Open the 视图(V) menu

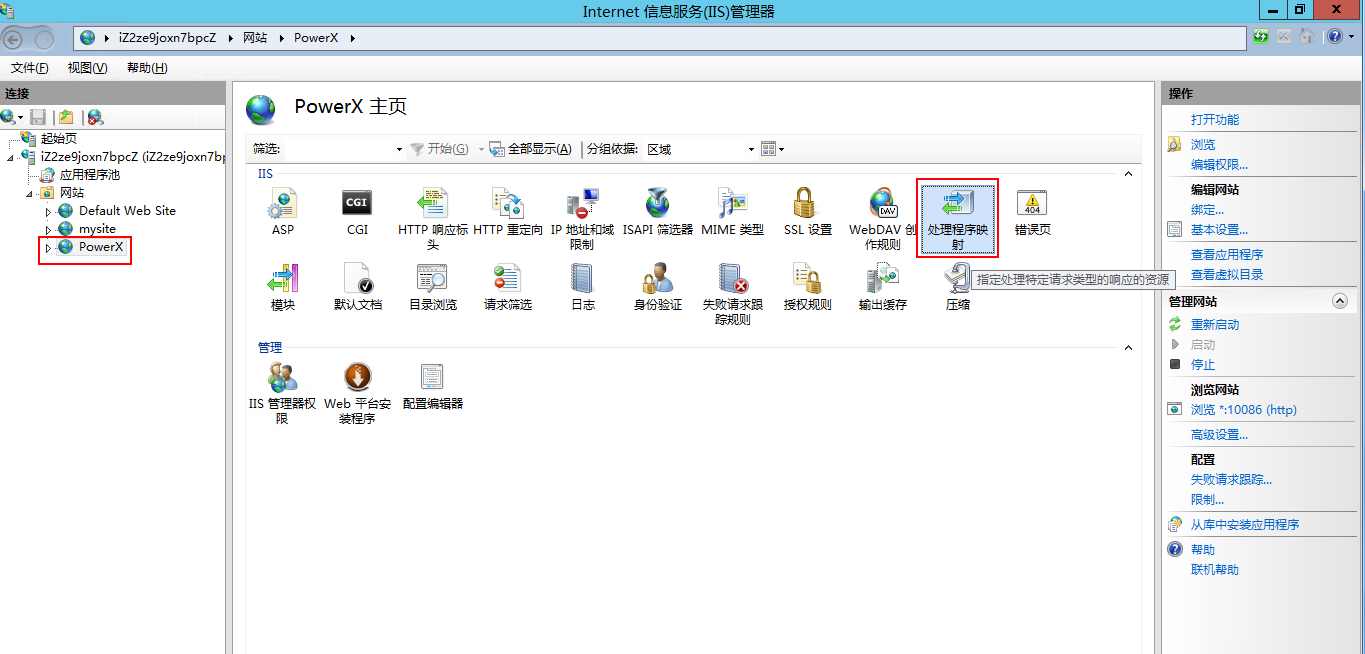pos(86,67)
